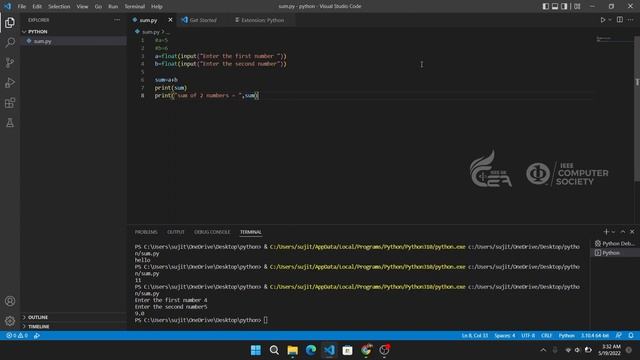Select the Python terminal entry

point(615,253)
